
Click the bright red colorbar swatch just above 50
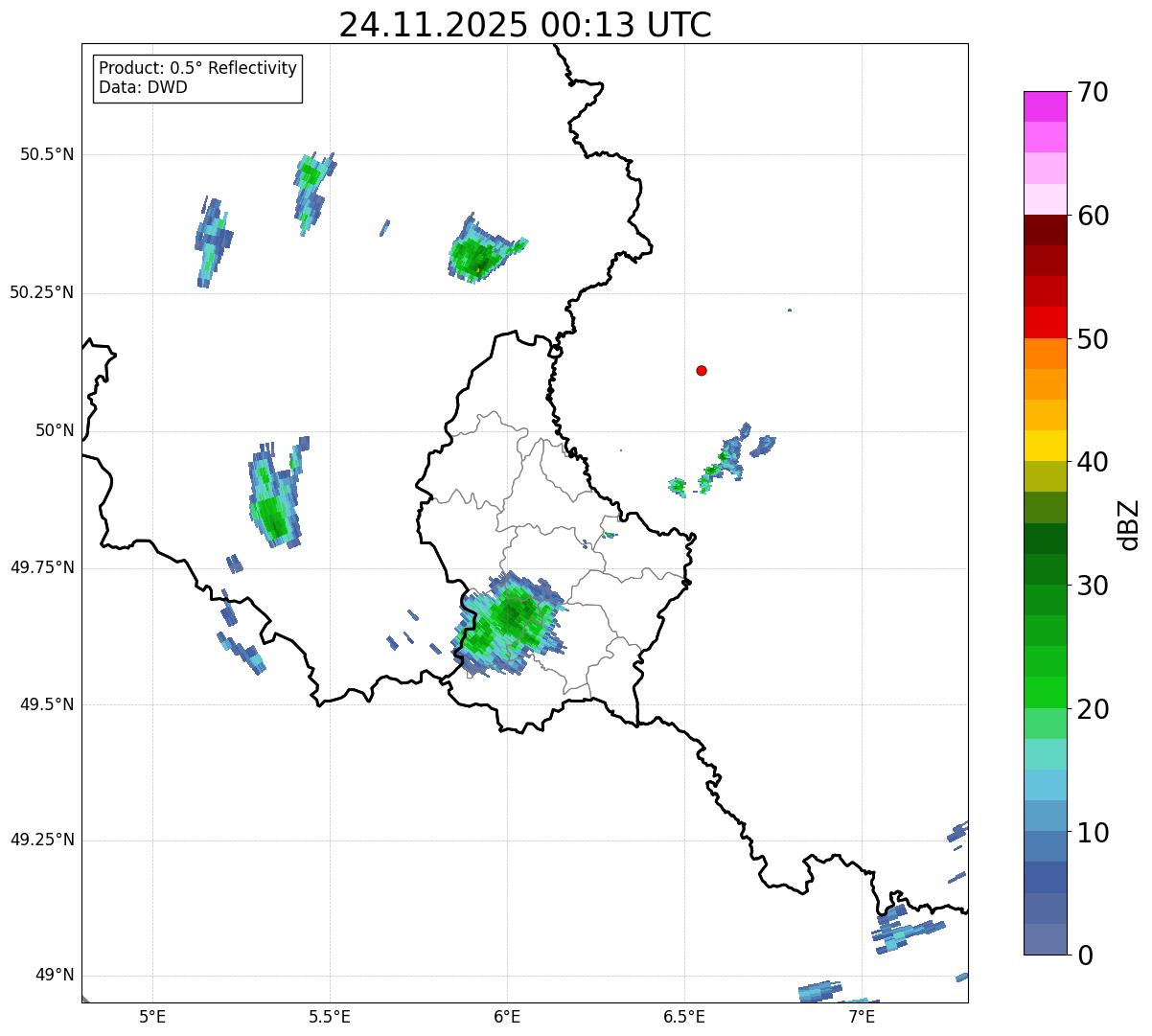coord(1046,322)
